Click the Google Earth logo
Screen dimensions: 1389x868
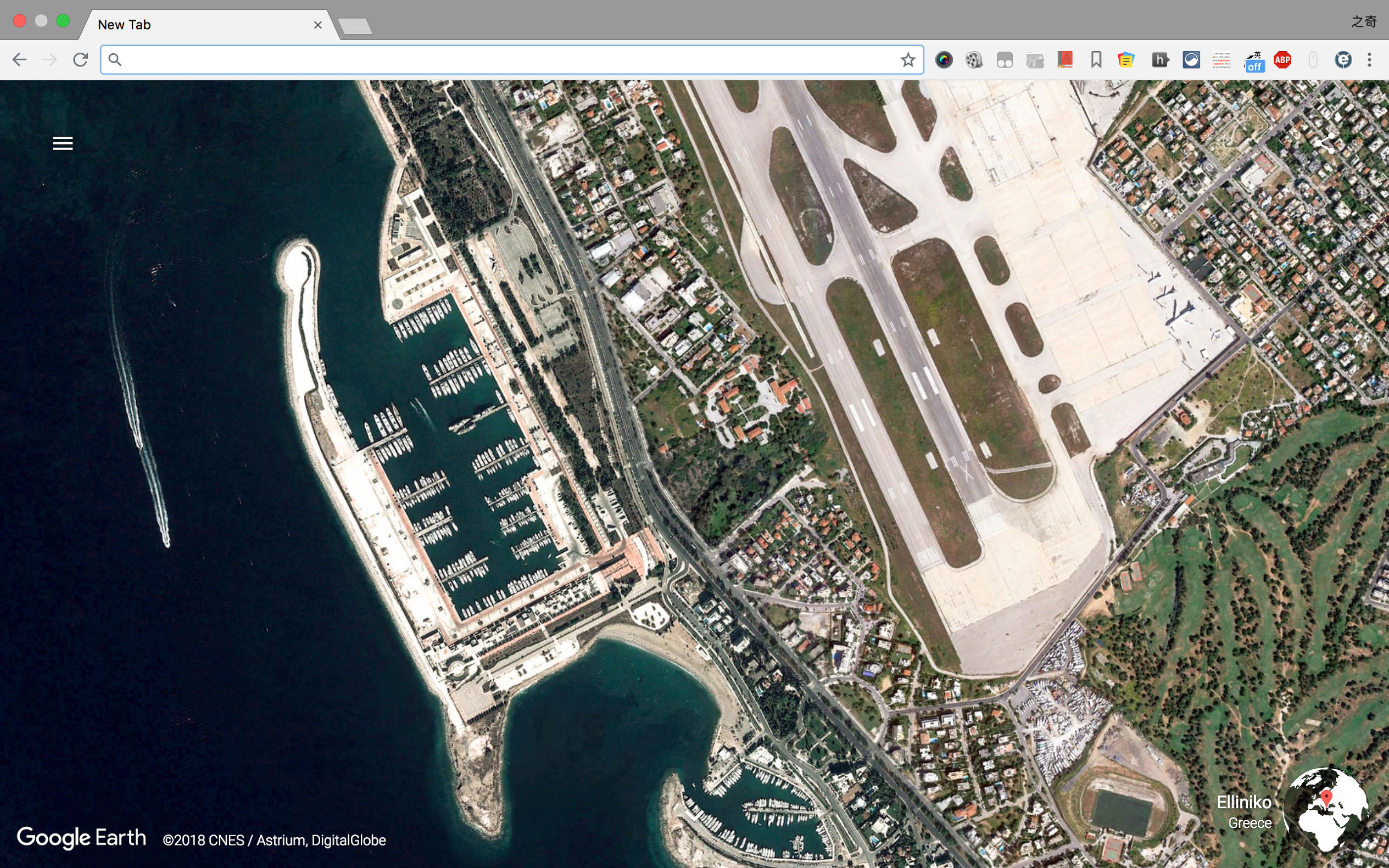(x=81, y=838)
